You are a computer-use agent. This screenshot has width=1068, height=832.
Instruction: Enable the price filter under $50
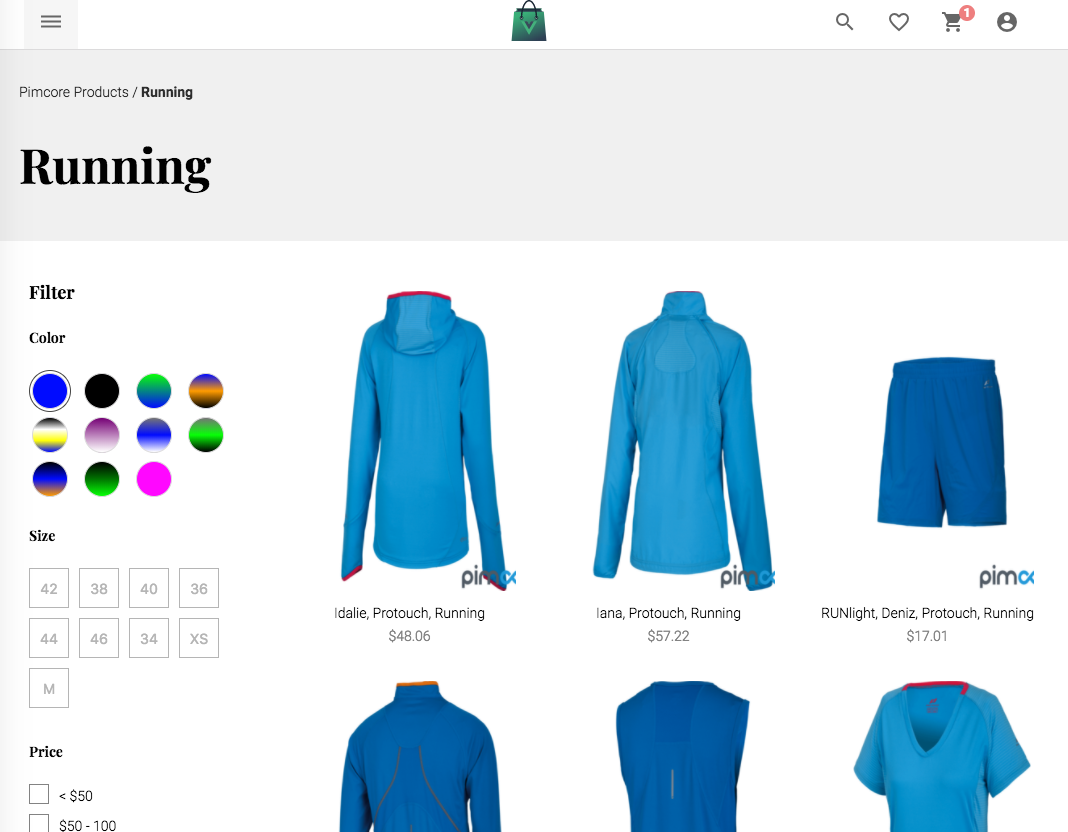point(38,793)
